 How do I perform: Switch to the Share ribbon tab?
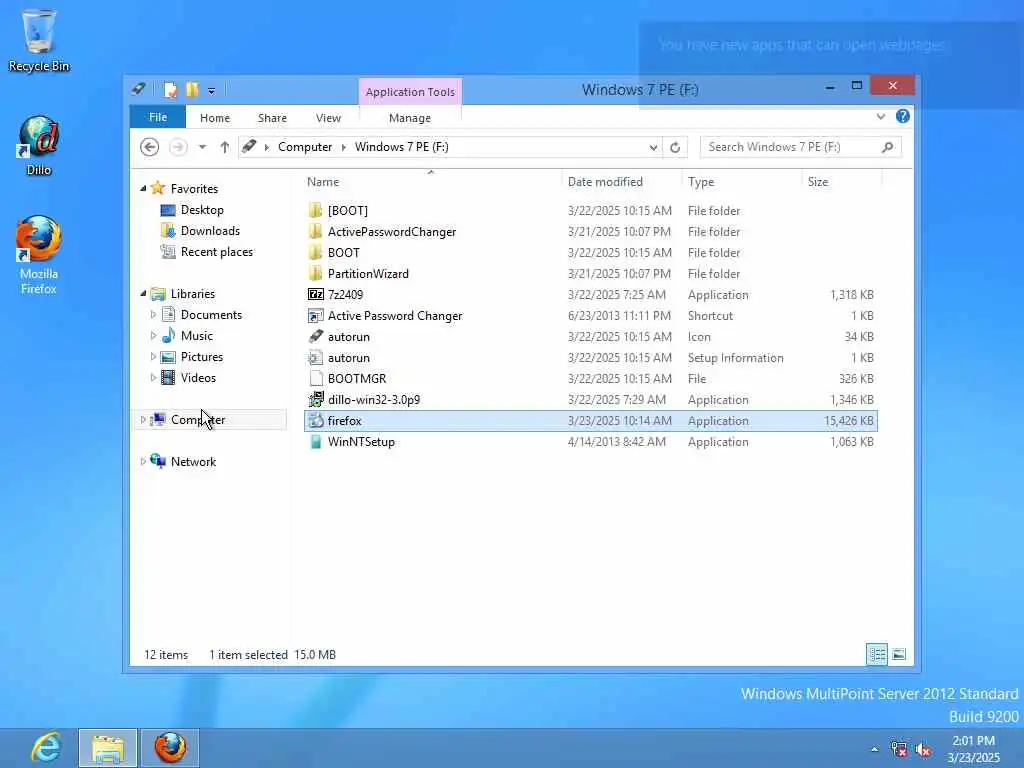[x=272, y=118]
